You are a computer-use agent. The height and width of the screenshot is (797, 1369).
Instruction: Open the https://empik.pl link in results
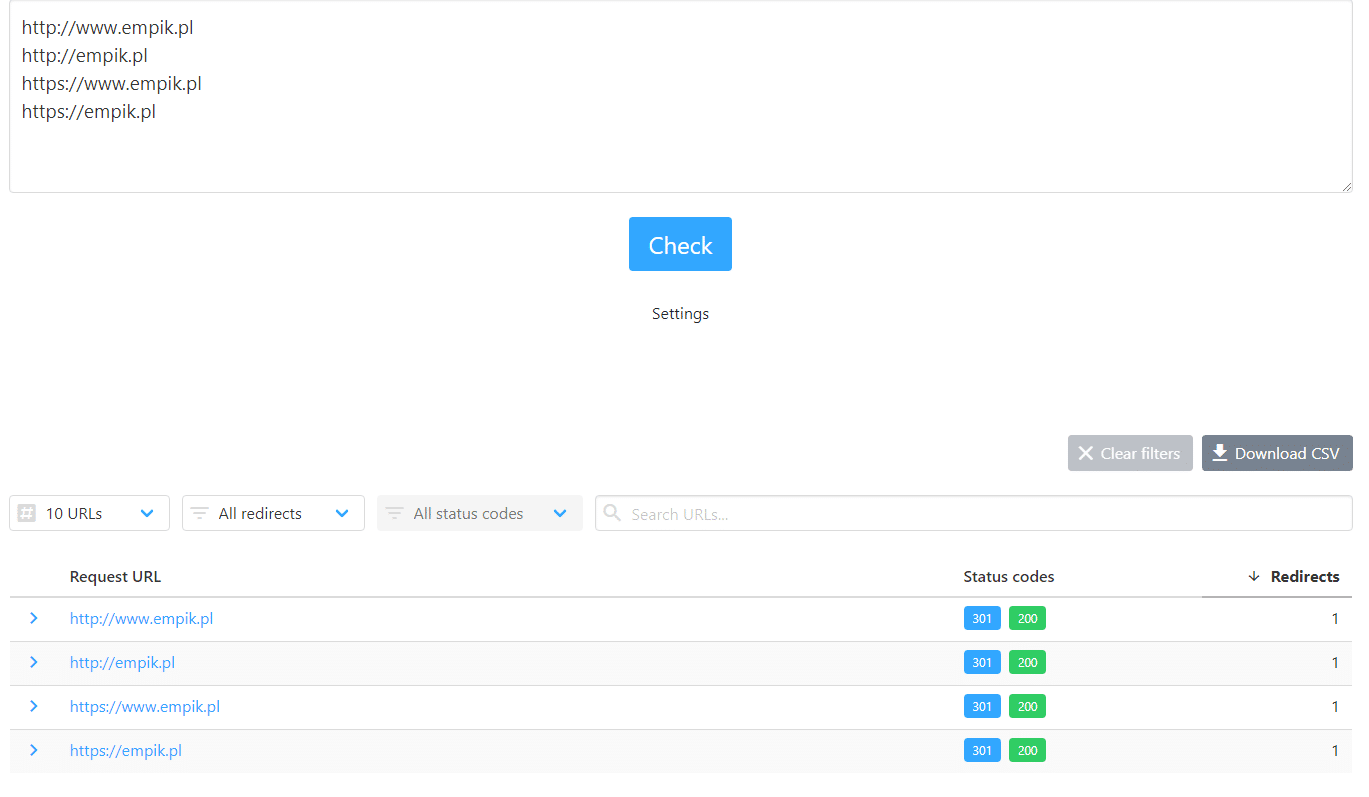[126, 751]
